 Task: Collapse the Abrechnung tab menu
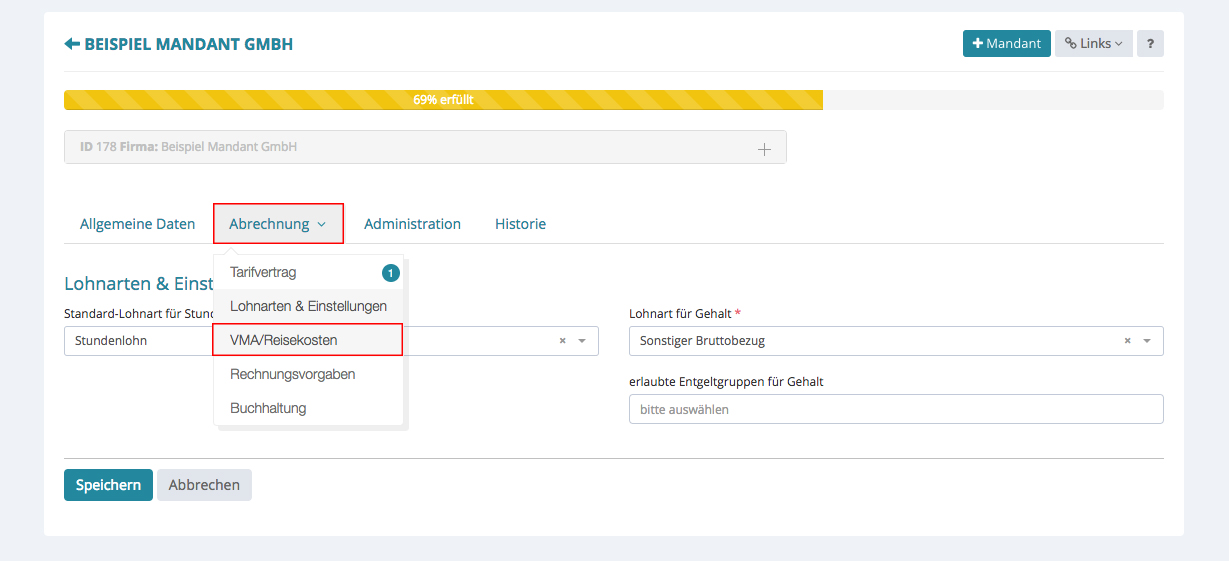point(278,224)
